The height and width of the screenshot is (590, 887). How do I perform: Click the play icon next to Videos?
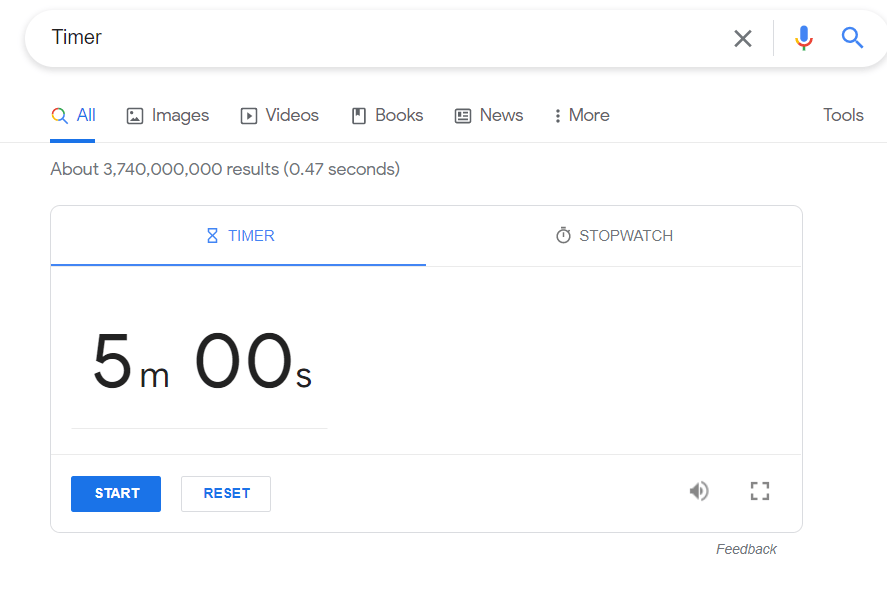(x=248, y=115)
